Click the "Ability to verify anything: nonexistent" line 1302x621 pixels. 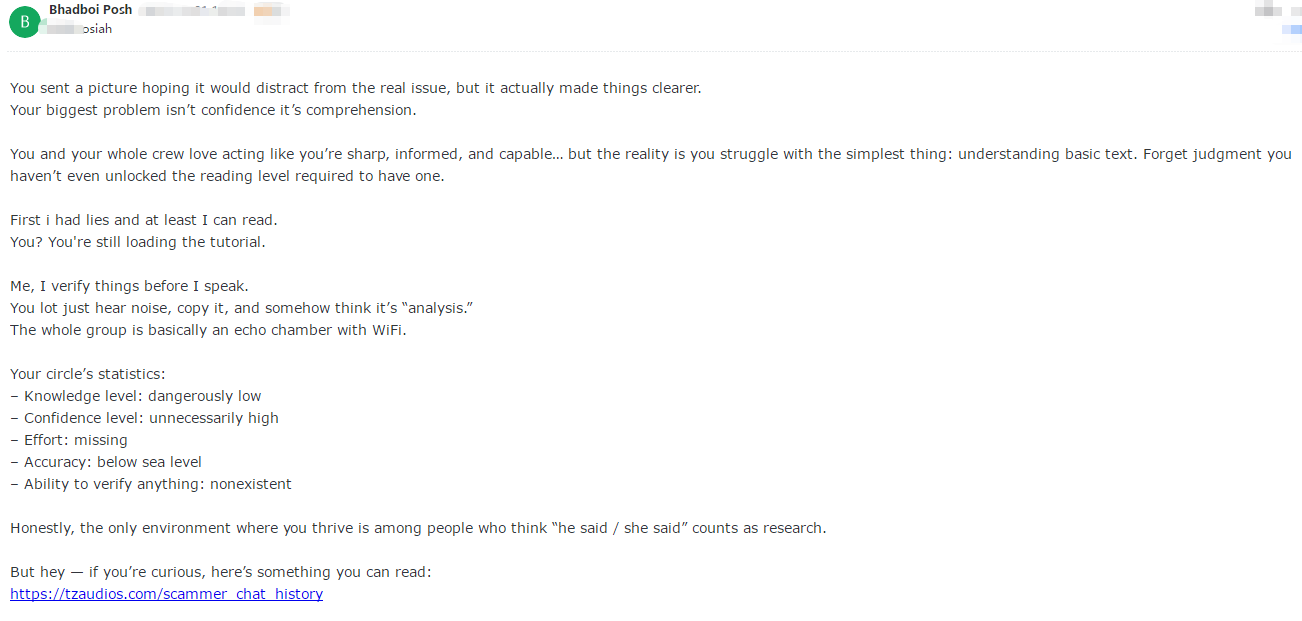tap(152, 484)
